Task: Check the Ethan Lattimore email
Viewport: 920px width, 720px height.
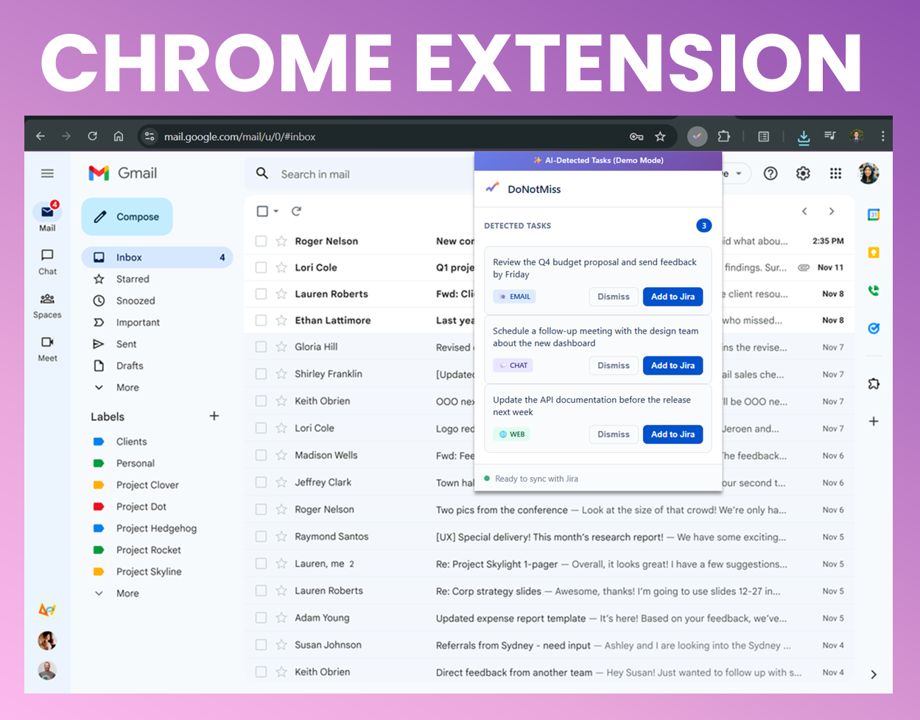Action: pyautogui.click(x=261, y=320)
